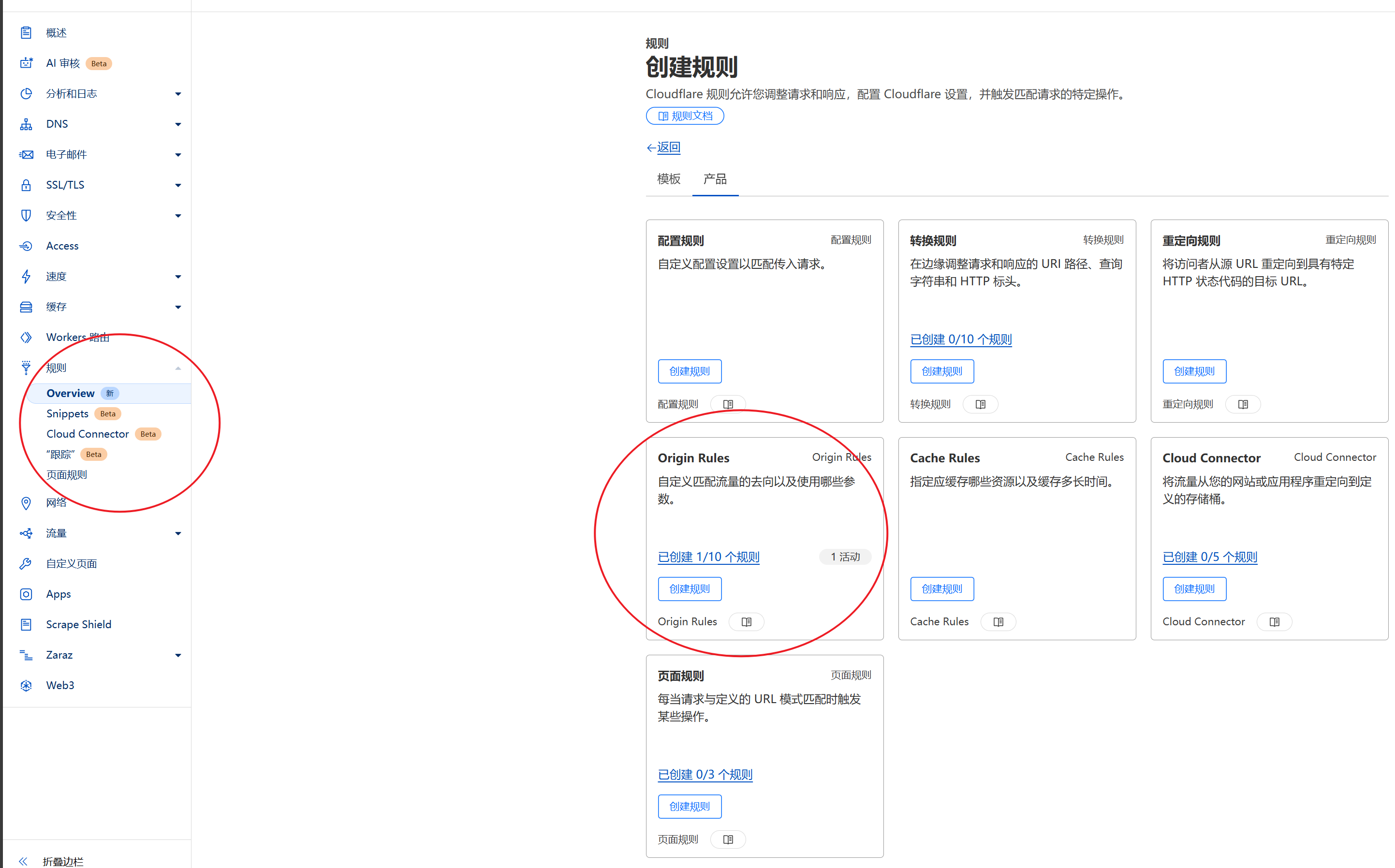This screenshot has height=868, width=1395.
Task: Click 创建规则 in Cloud Connector card
Action: click(x=1195, y=589)
